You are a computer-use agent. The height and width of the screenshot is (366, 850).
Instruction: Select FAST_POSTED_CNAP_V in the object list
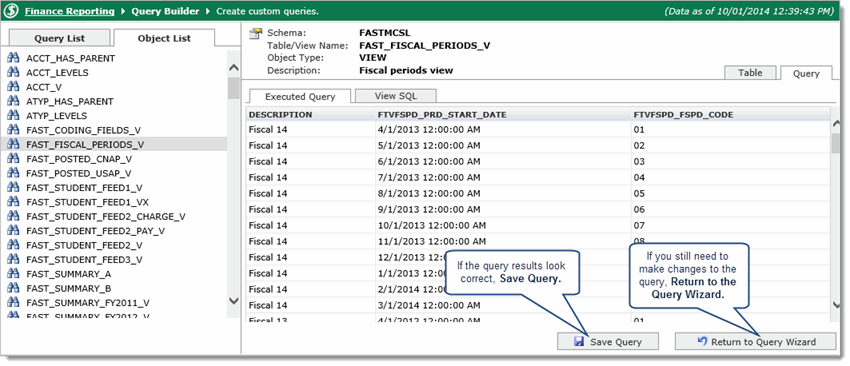point(114,159)
